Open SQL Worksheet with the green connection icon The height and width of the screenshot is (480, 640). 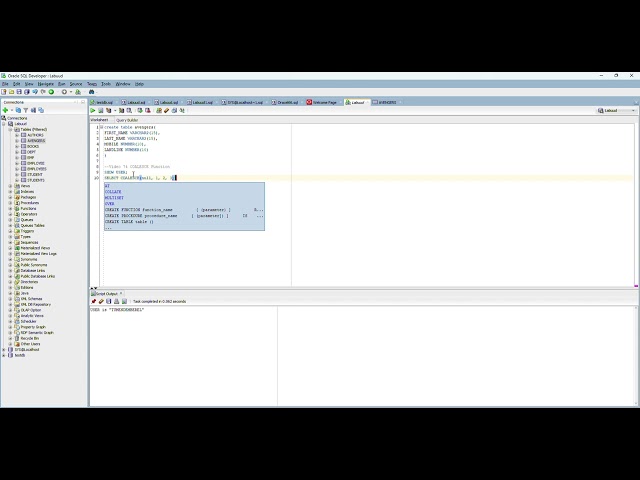(x=78, y=92)
